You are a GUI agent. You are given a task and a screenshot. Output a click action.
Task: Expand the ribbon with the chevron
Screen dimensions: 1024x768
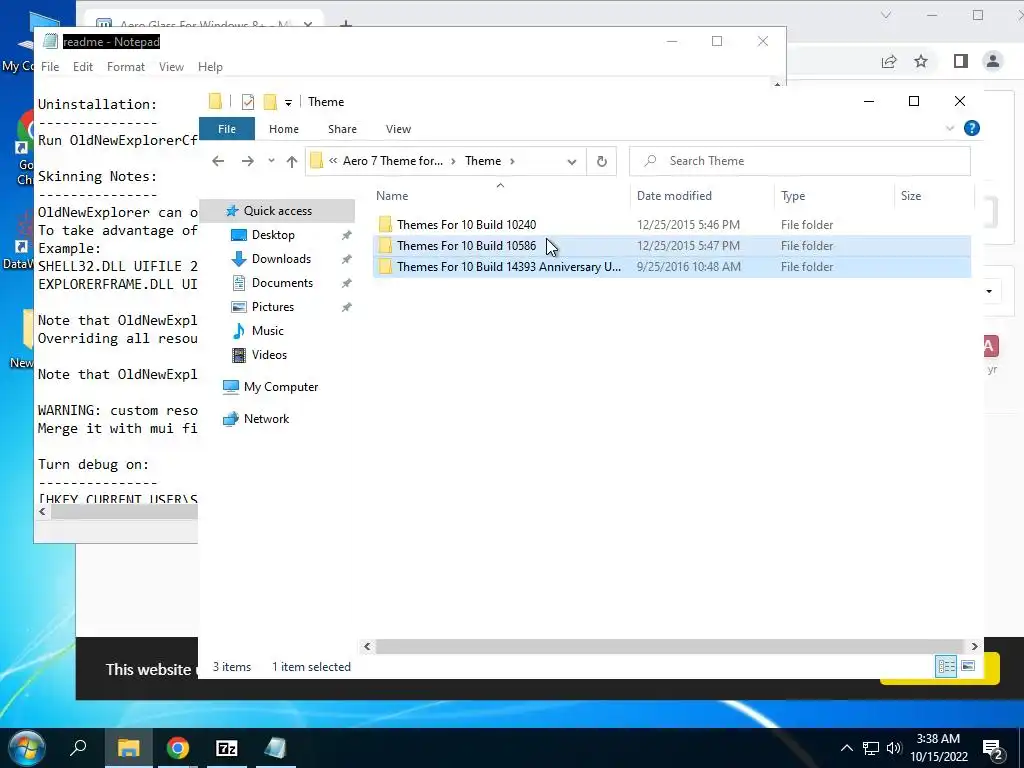(x=950, y=129)
